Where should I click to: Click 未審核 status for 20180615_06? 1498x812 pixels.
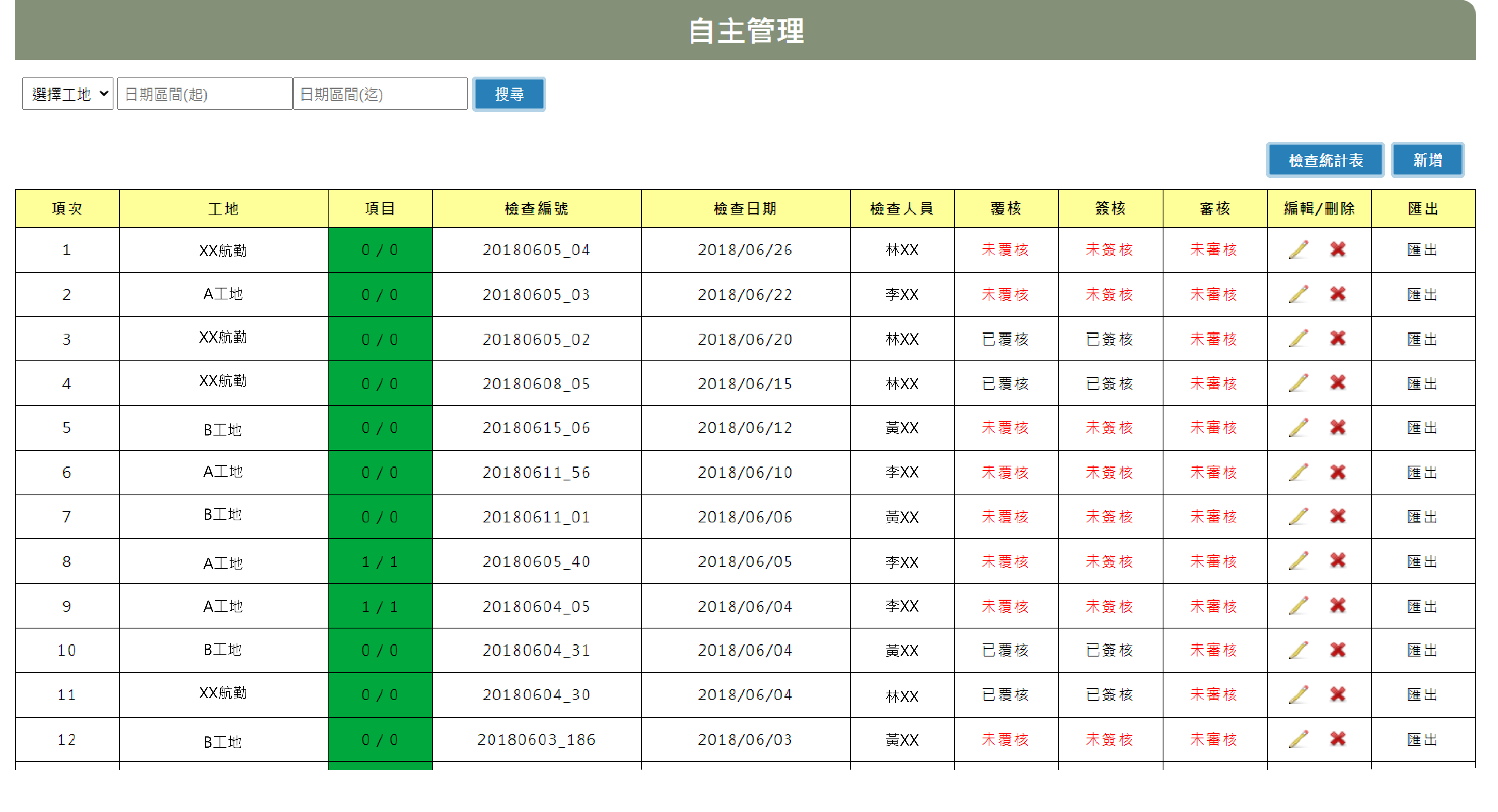point(1213,428)
